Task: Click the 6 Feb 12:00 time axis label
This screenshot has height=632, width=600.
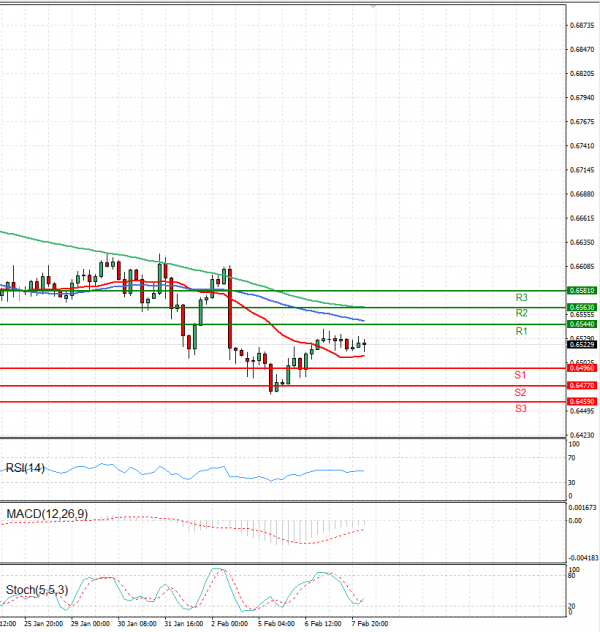Action: [323, 624]
